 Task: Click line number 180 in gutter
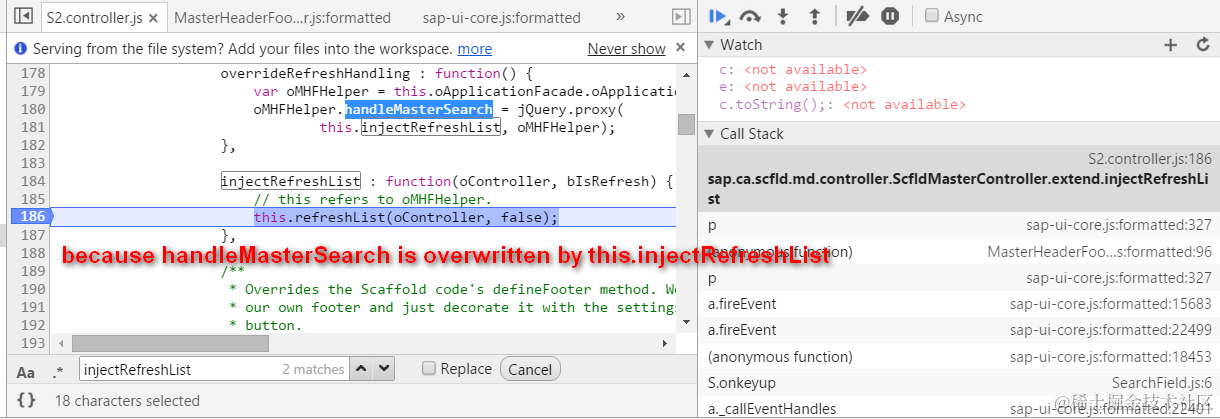click(33, 109)
